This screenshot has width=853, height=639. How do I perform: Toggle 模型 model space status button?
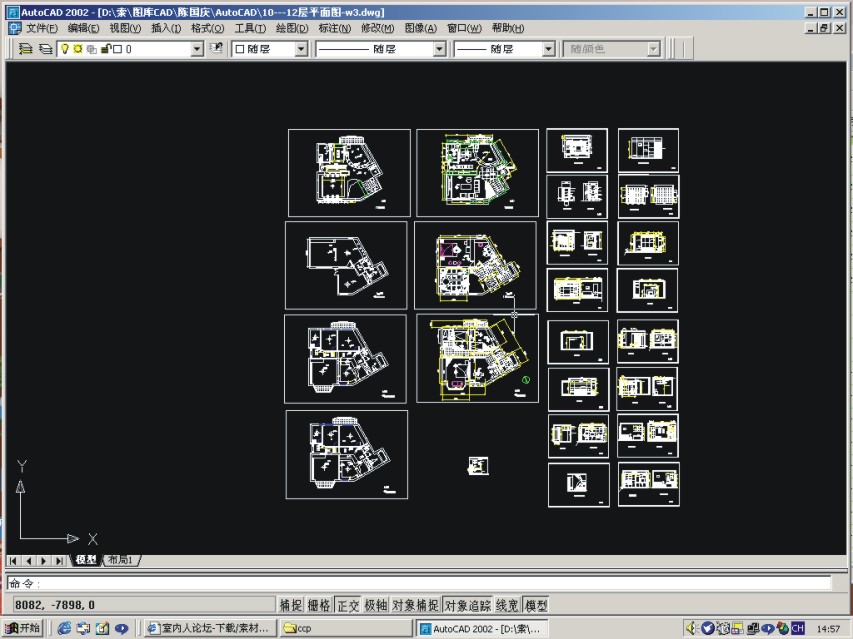click(x=536, y=605)
